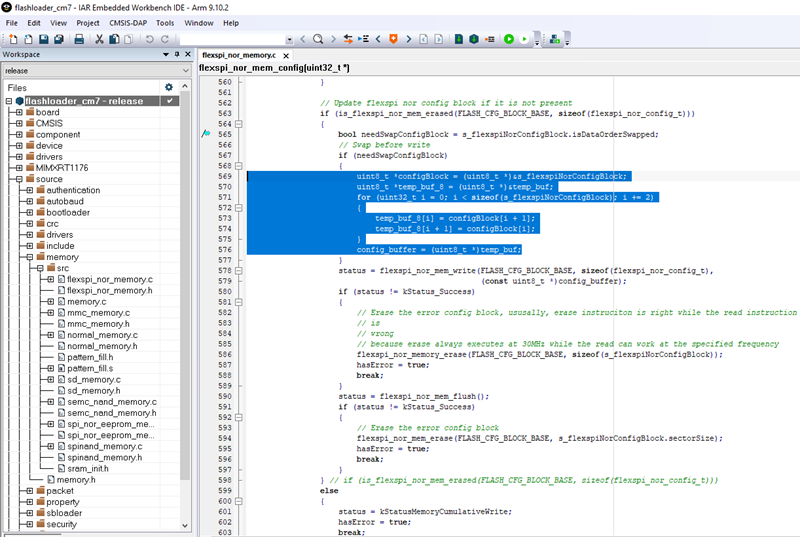Viewport: 800px width, 537px height.
Task: Close the Workspace panel
Action: tap(188, 54)
